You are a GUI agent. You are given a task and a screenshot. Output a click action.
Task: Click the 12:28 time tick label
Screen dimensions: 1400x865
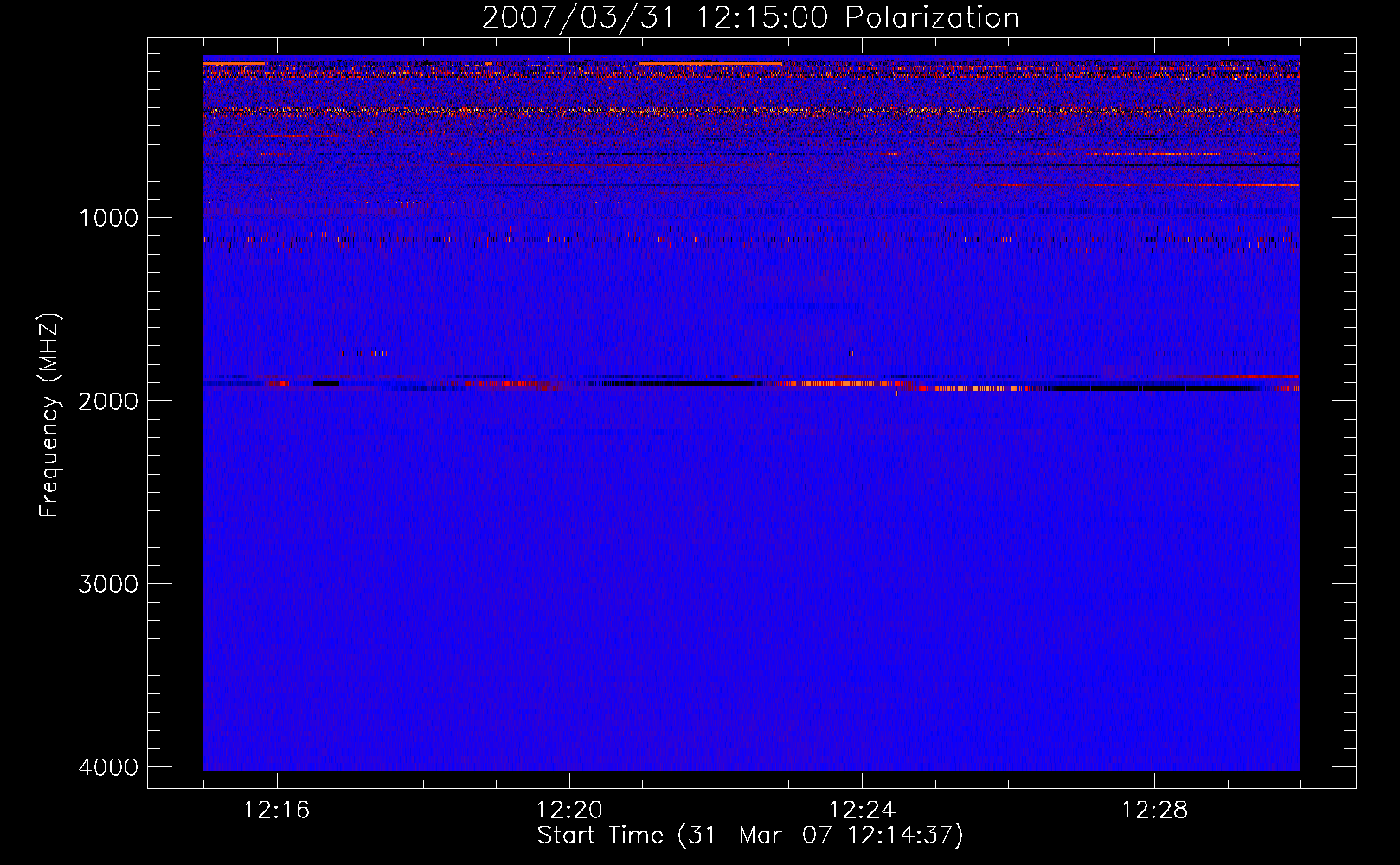(x=1154, y=811)
